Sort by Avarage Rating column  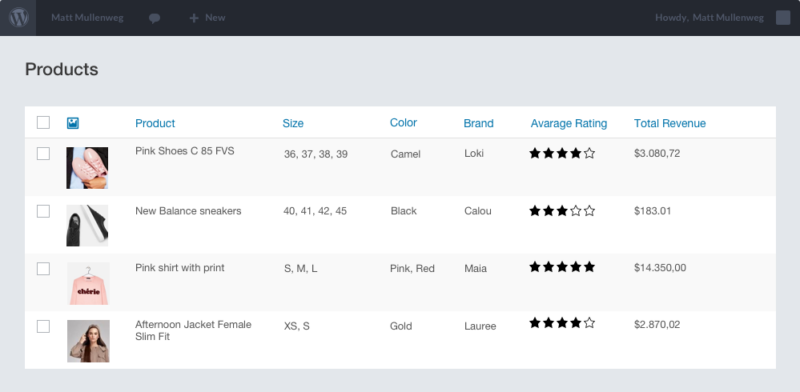pos(569,123)
